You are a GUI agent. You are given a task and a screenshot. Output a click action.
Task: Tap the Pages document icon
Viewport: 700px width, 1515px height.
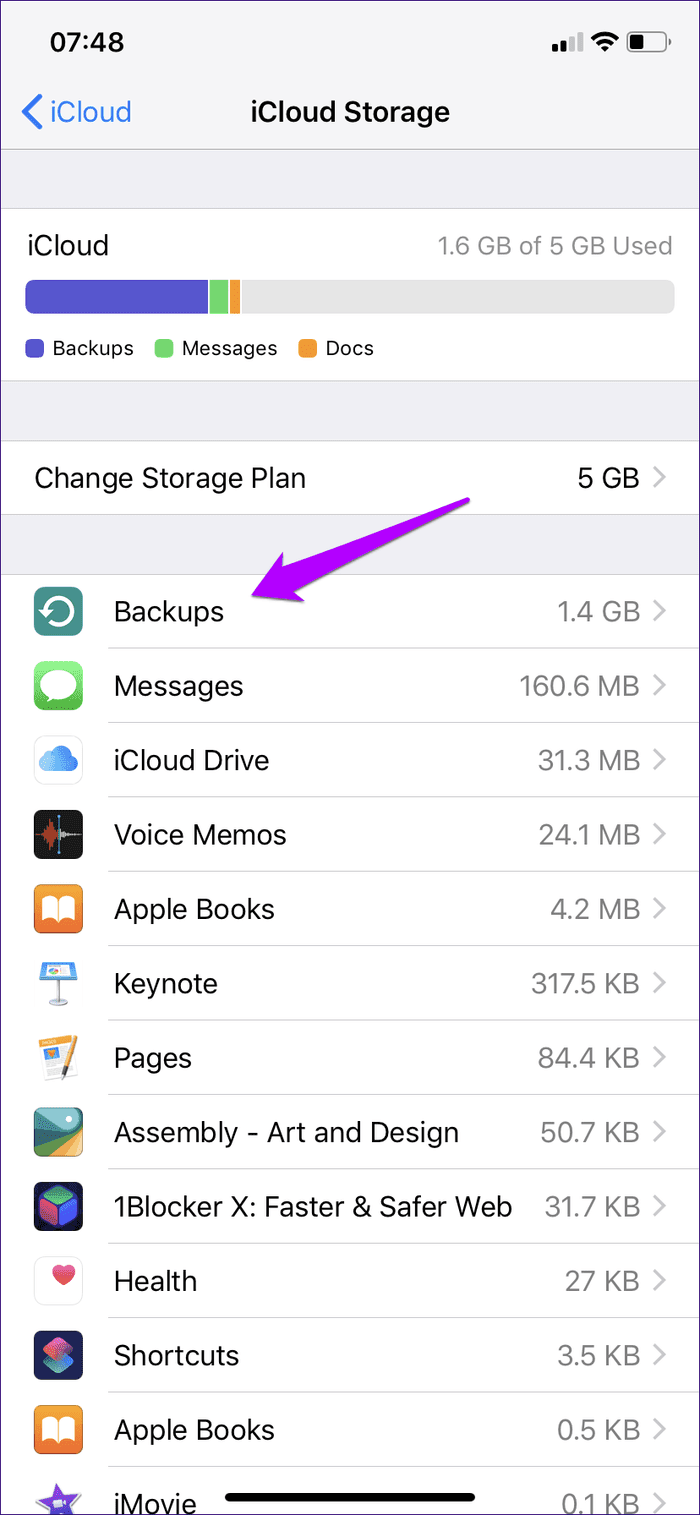point(58,1058)
